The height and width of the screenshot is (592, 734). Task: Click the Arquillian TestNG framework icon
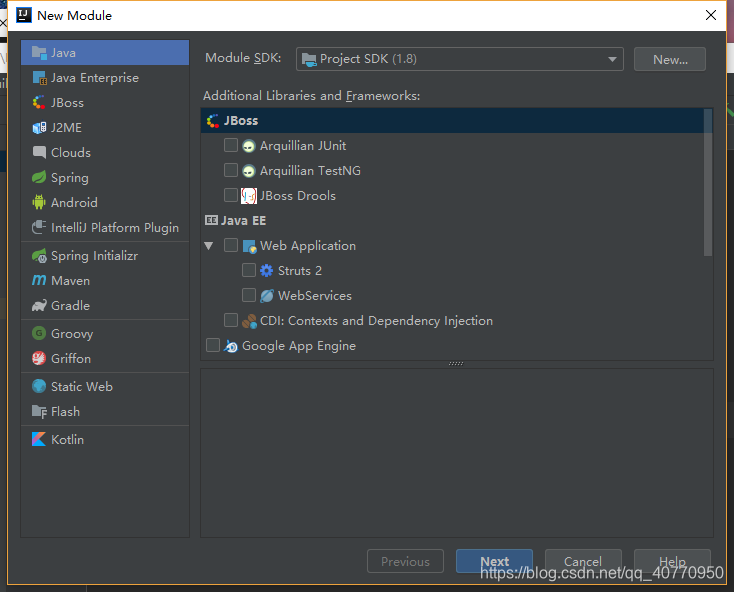tap(249, 171)
